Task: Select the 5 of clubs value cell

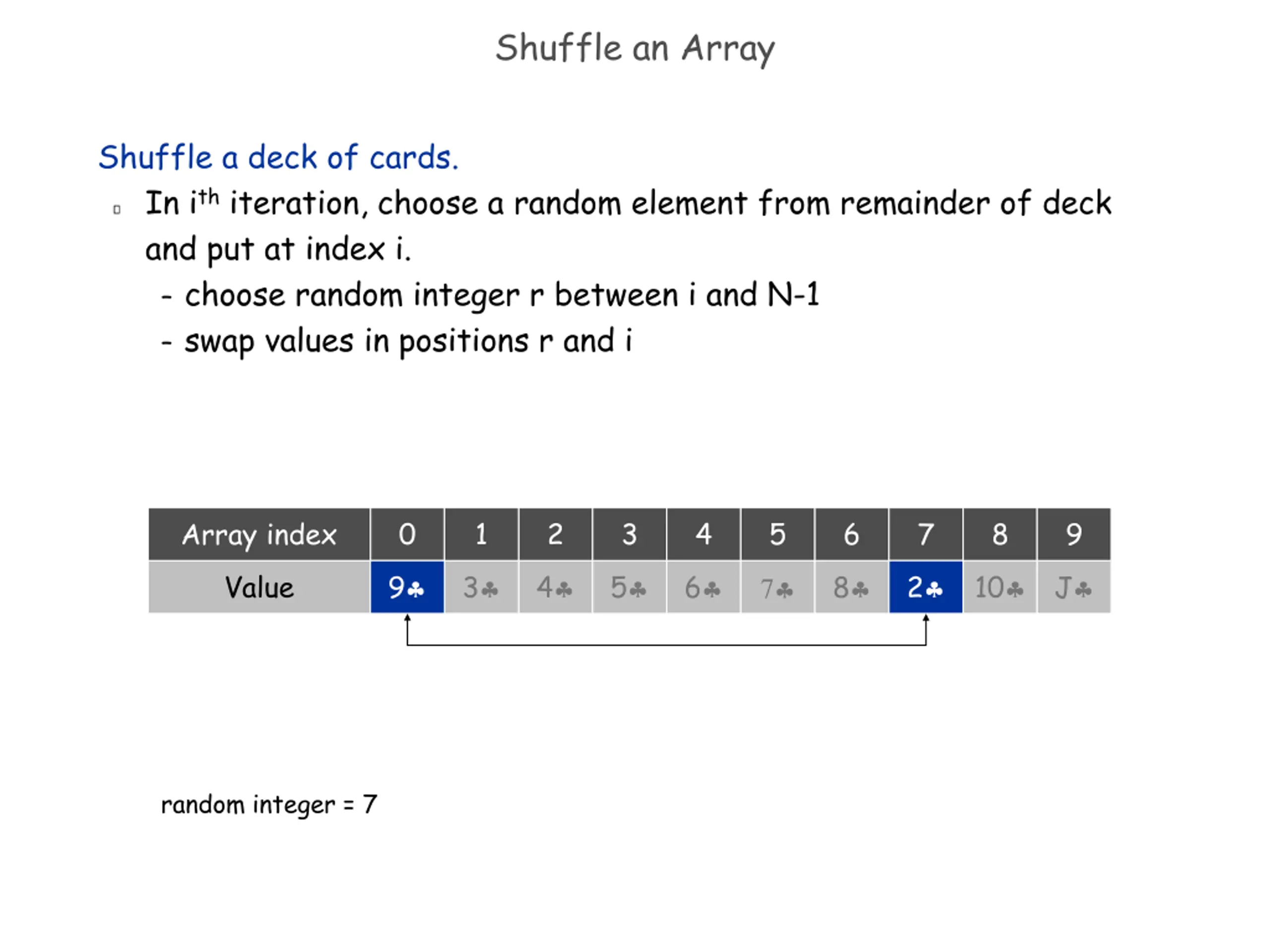Action: point(629,587)
